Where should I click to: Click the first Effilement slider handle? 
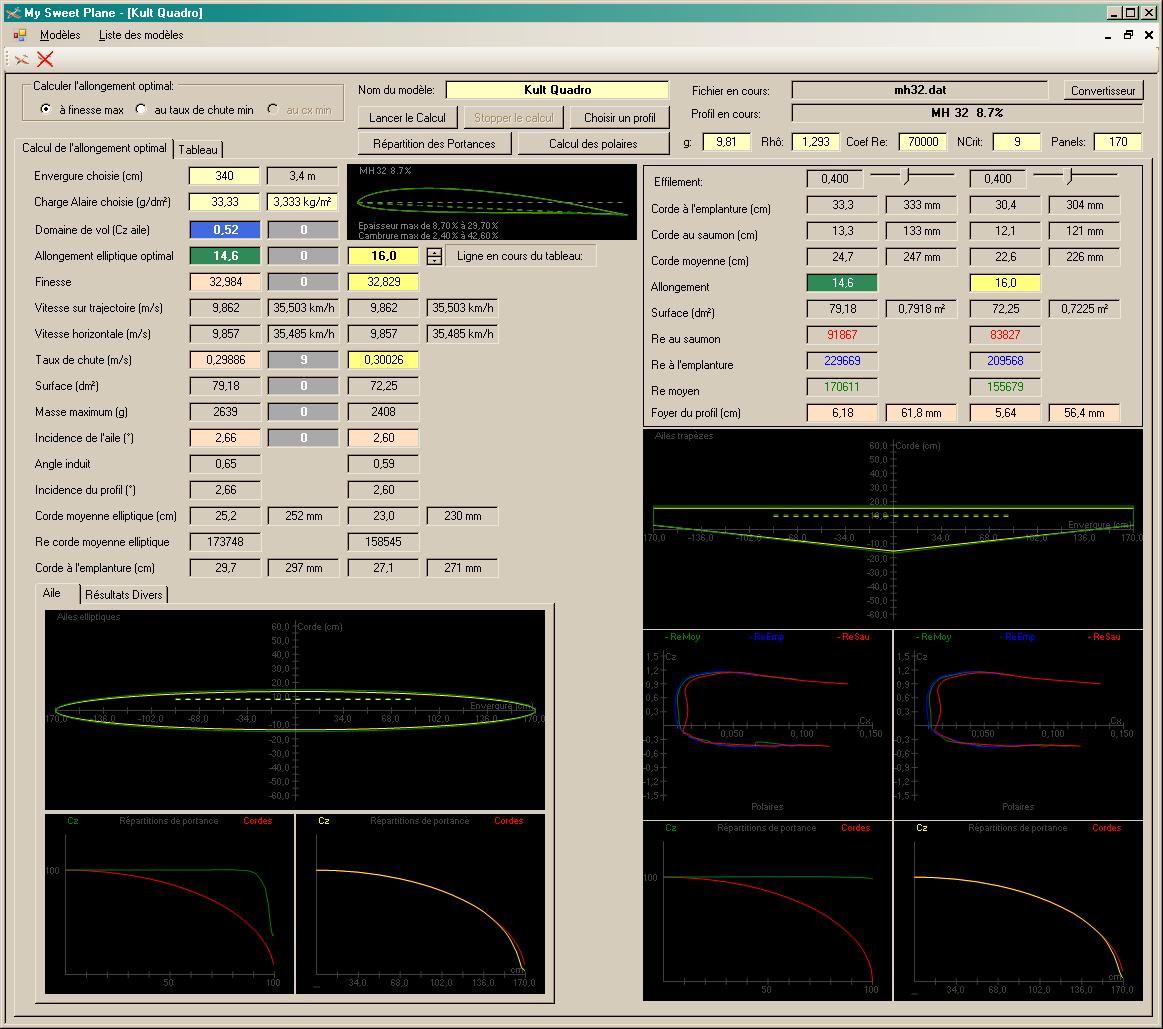(x=906, y=177)
